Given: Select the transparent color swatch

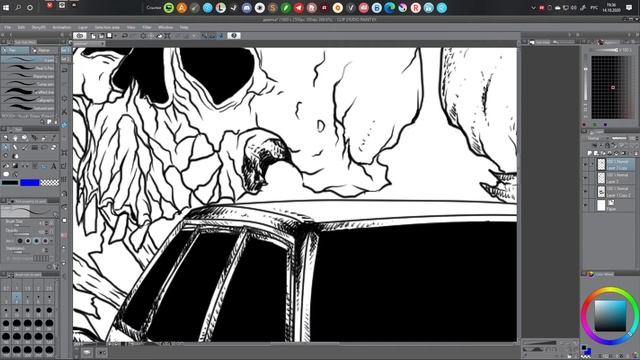Looking at the screenshot, I should click(49, 182).
